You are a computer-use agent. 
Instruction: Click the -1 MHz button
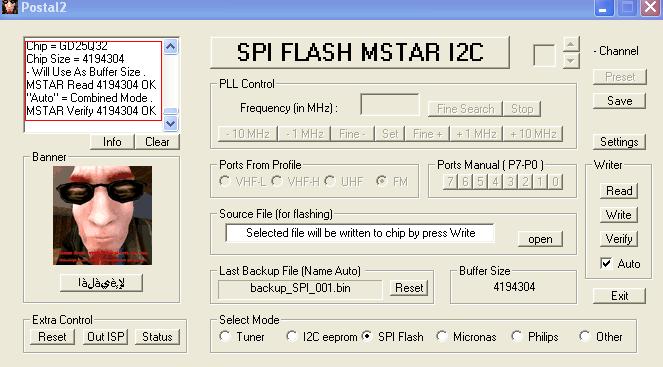(x=304, y=134)
